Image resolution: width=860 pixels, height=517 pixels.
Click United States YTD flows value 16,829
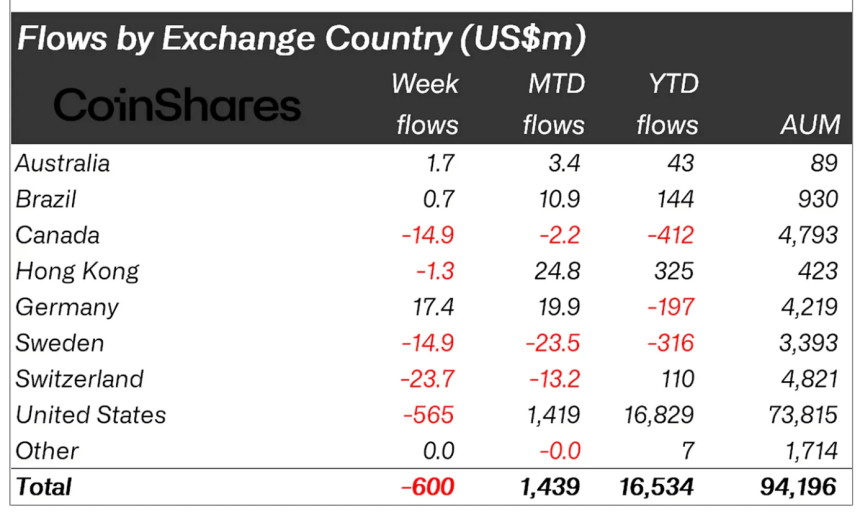pyautogui.click(x=661, y=415)
